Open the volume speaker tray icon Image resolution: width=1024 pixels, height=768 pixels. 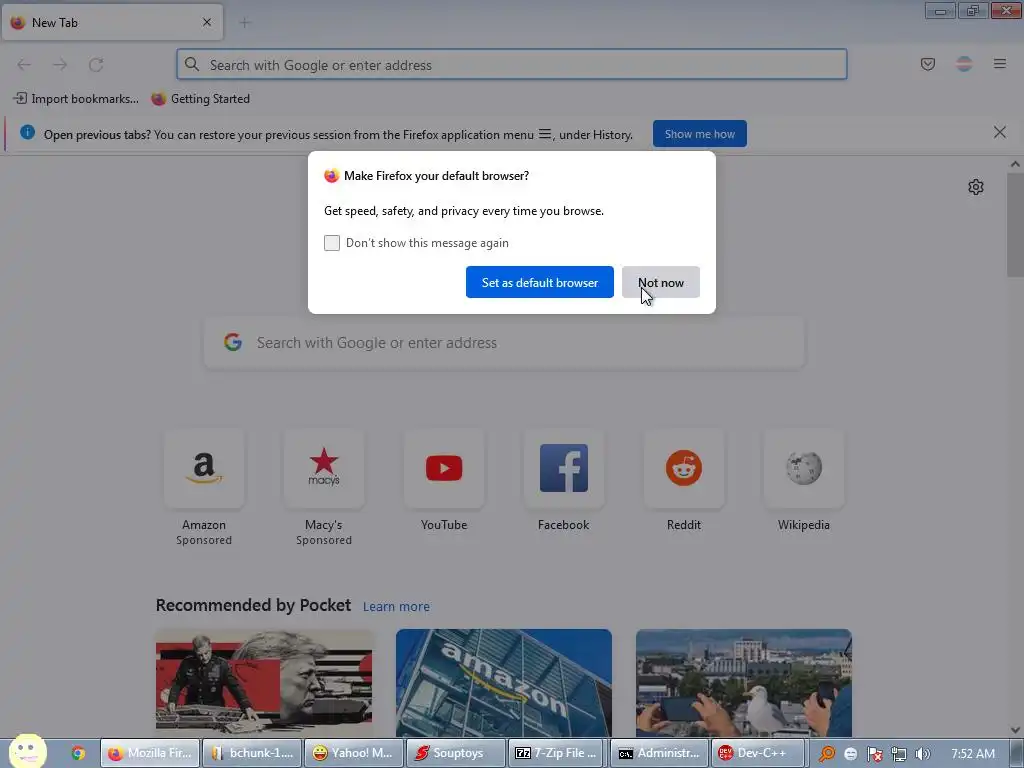[x=922, y=754]
